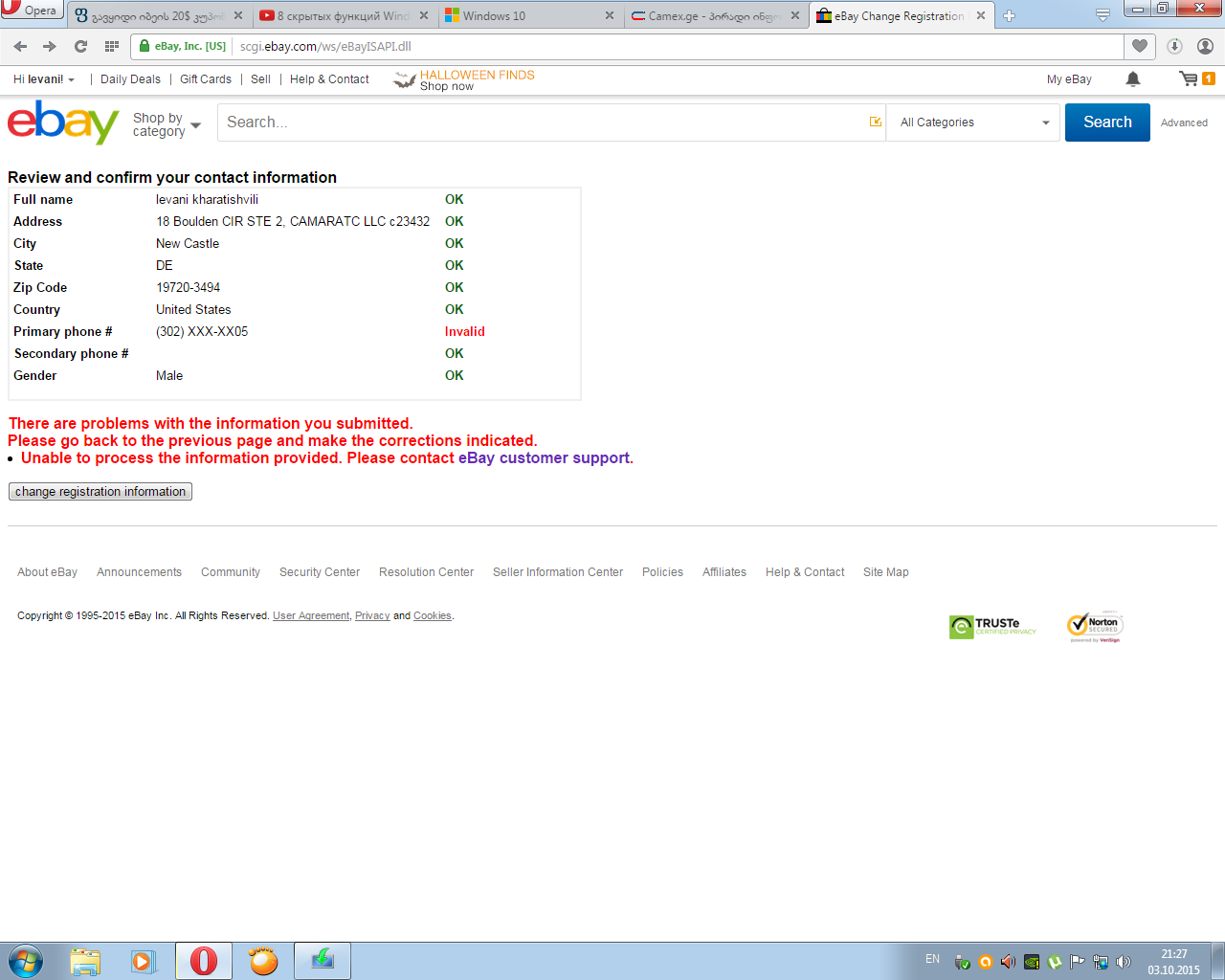Click the EN language indicator
The height and width of the screenshot is (980, 1225).
point(932,959)
